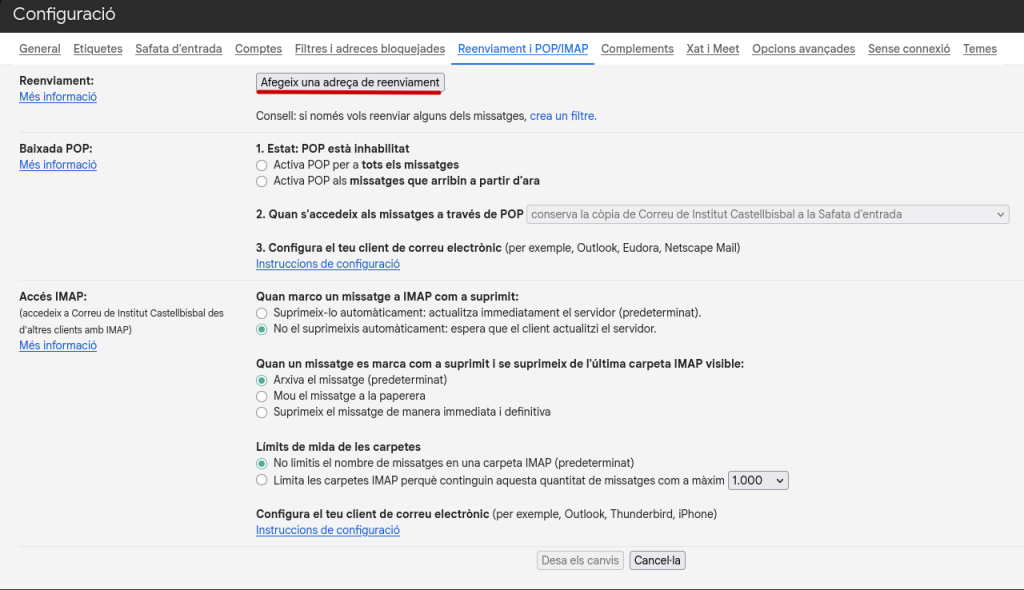
Task: Switch to the General tab
Action: [40, 49]
